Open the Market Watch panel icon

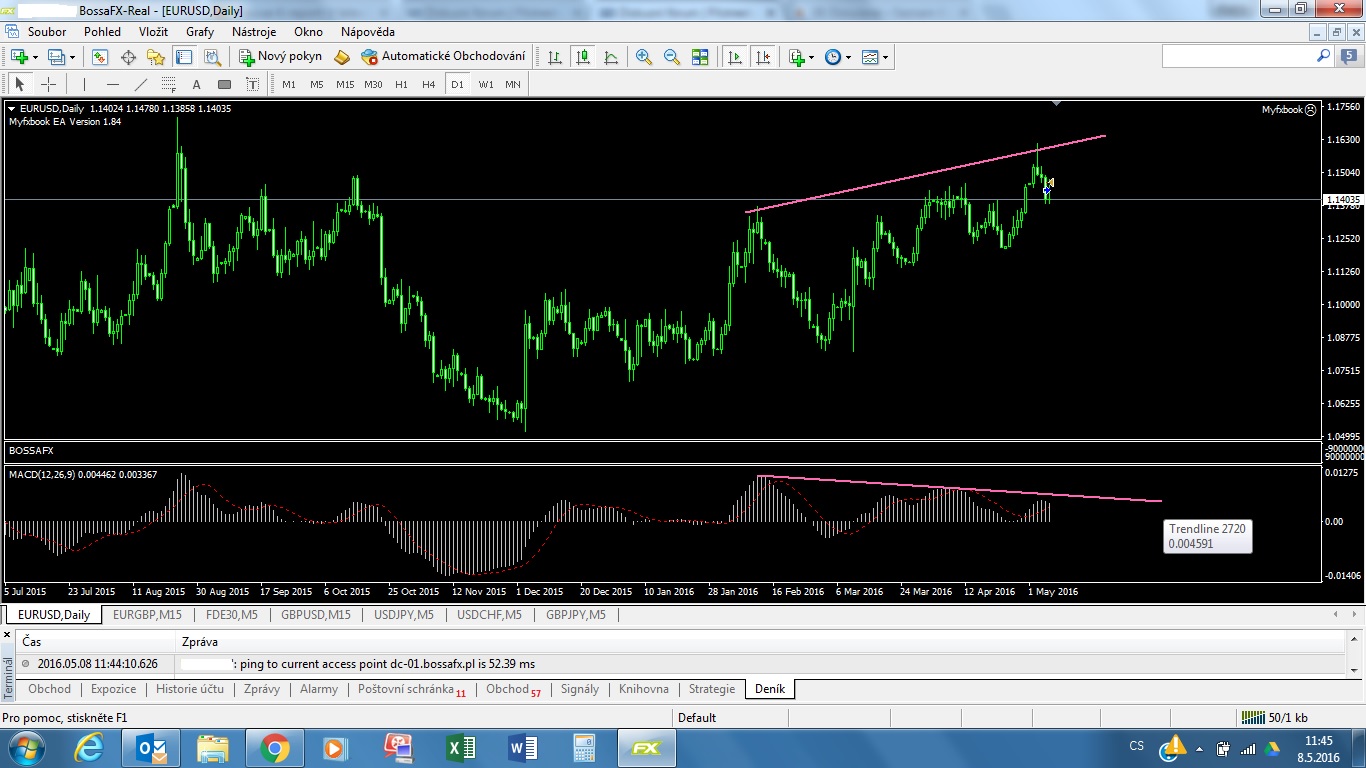pyautogui.click(x=100, y=57)
